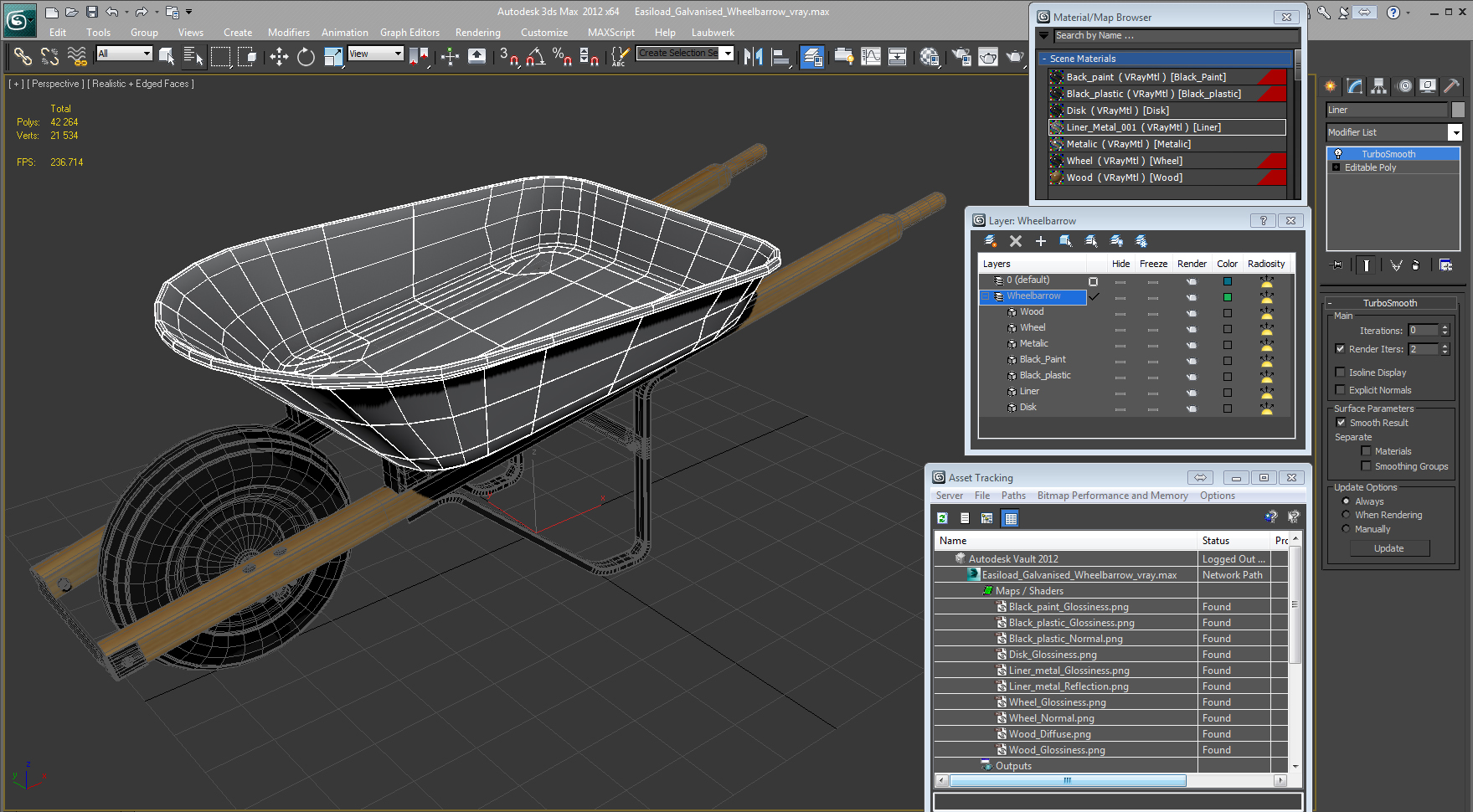
Task: Open the Curve Editor icon
Action: tap(871, 56)
